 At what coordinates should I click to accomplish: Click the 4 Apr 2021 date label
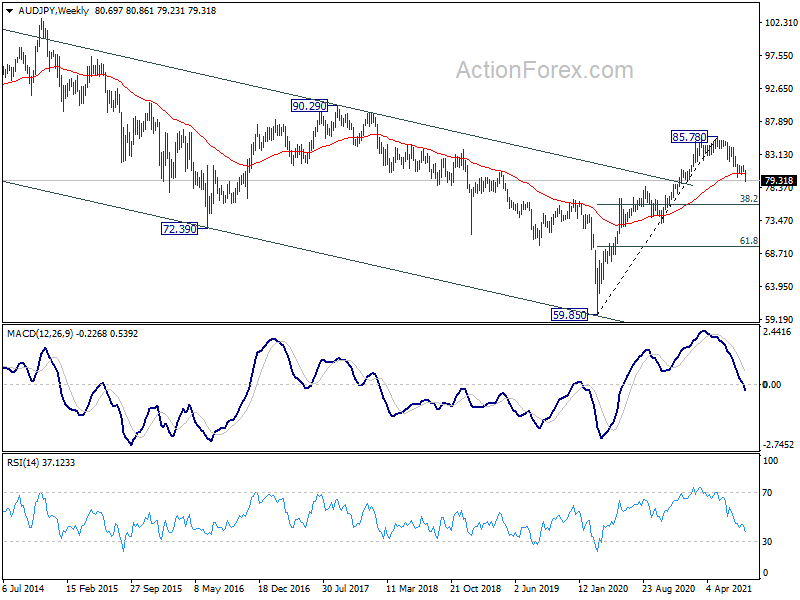tap(730, 589)
